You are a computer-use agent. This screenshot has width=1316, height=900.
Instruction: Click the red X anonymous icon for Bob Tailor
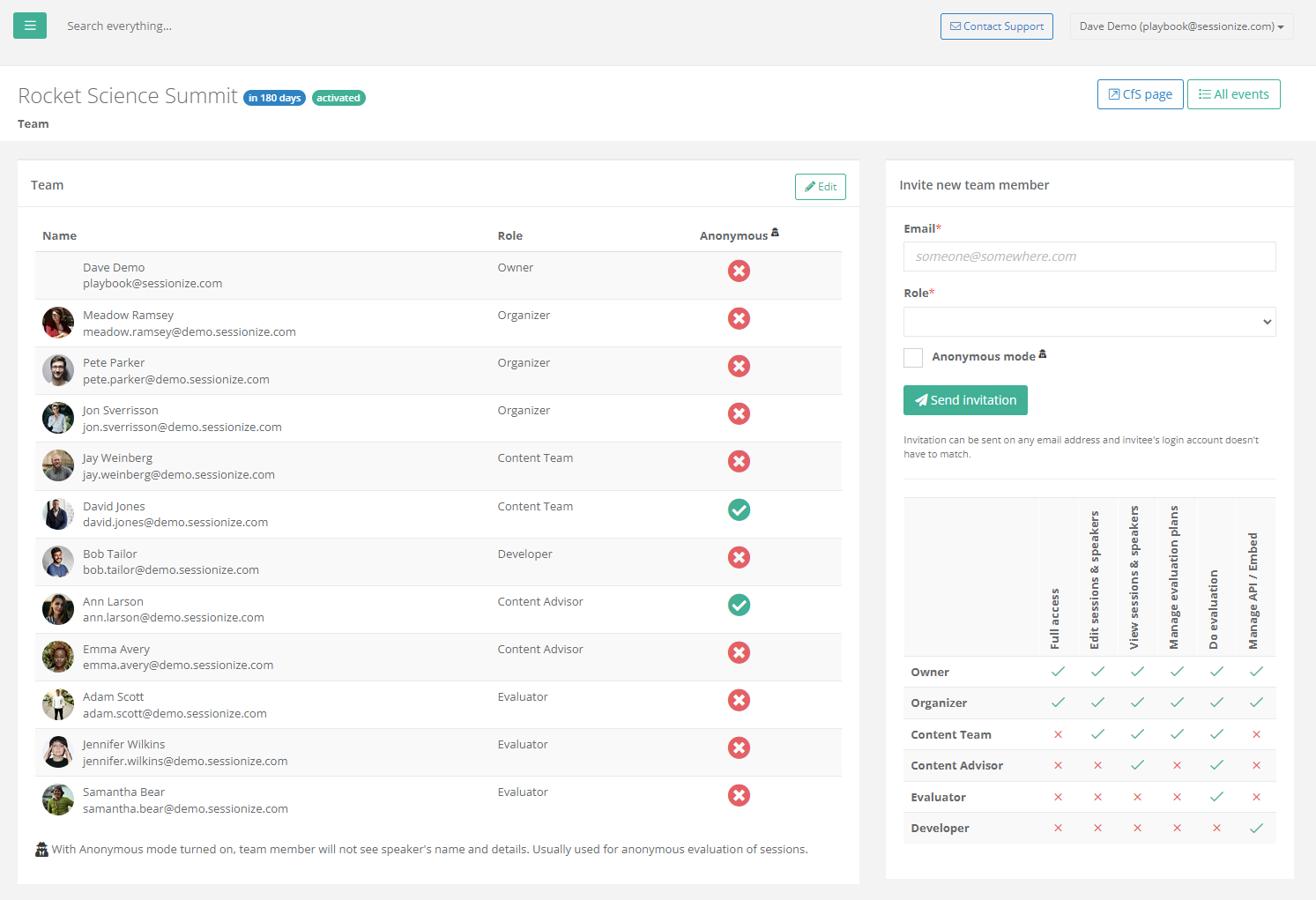pos(739,557)
